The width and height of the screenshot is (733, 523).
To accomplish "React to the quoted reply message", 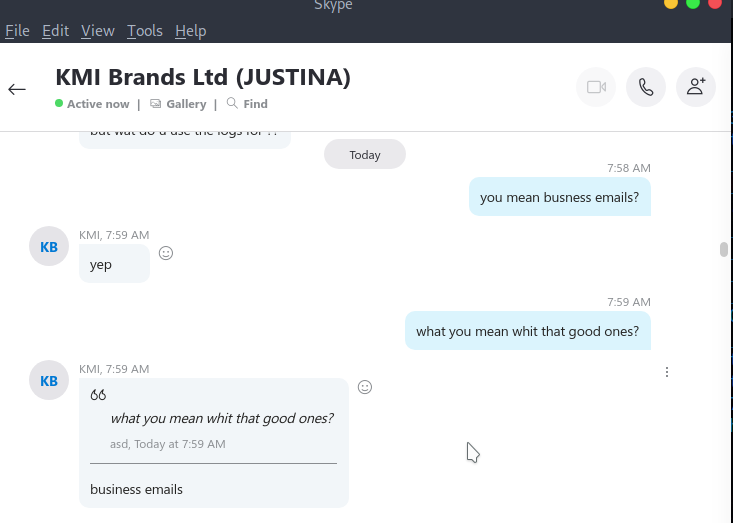I will (365, 387).
